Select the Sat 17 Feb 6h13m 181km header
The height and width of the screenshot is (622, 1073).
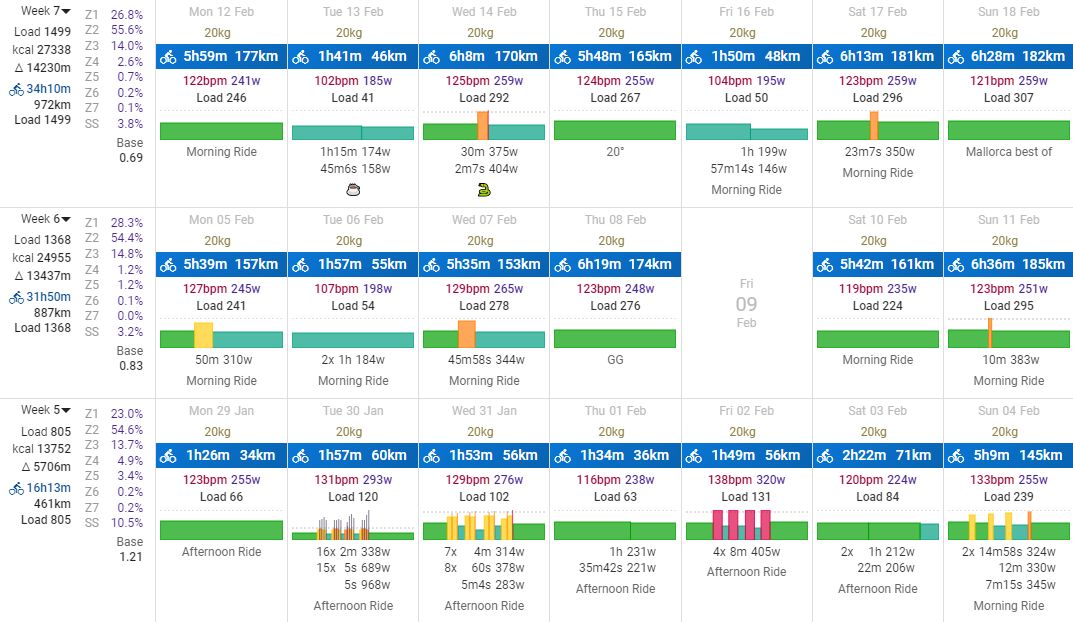point(877,57)
